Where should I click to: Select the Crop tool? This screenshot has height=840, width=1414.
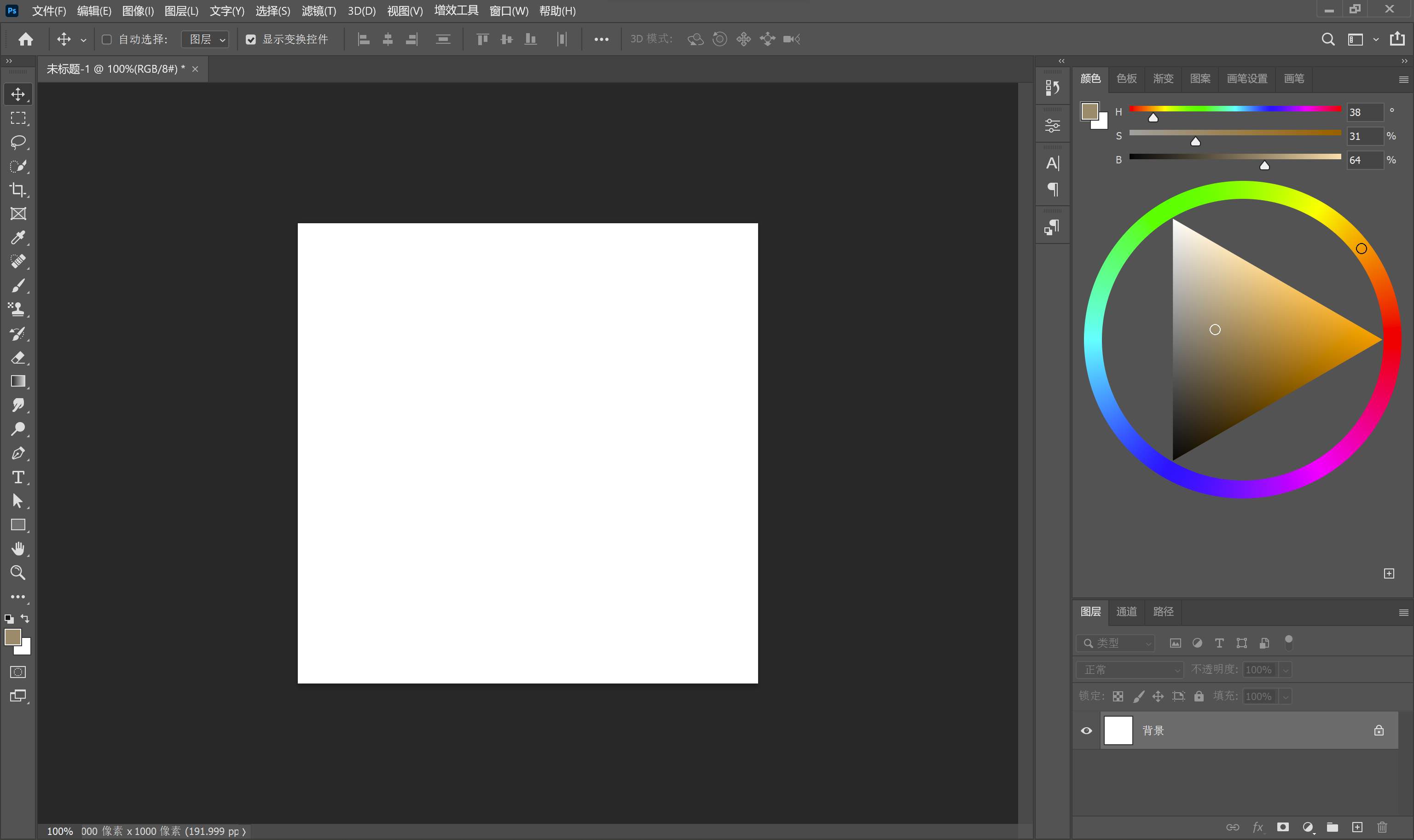18,190
